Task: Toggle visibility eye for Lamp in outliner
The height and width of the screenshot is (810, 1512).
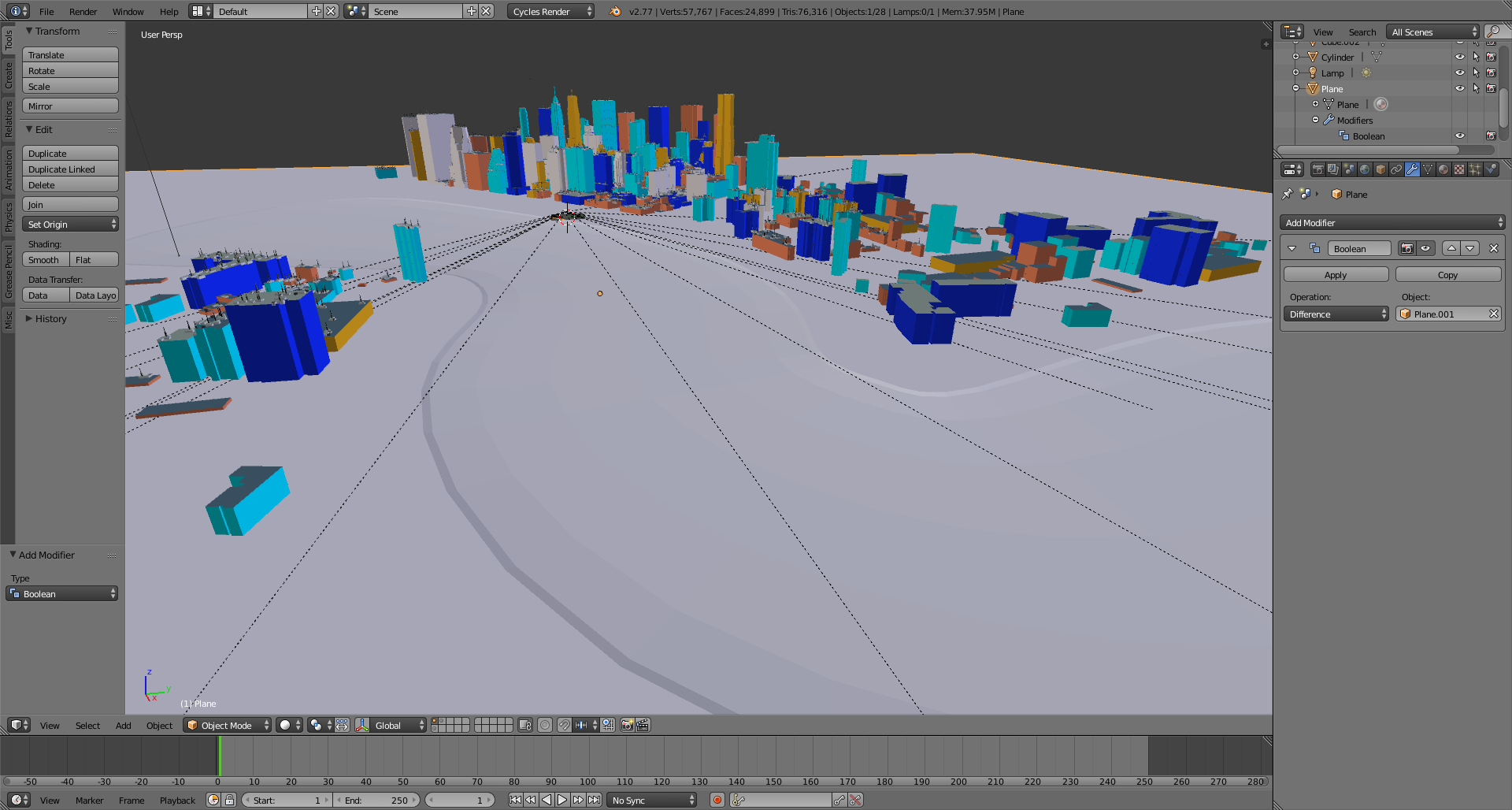Action: coord(1459,72)
